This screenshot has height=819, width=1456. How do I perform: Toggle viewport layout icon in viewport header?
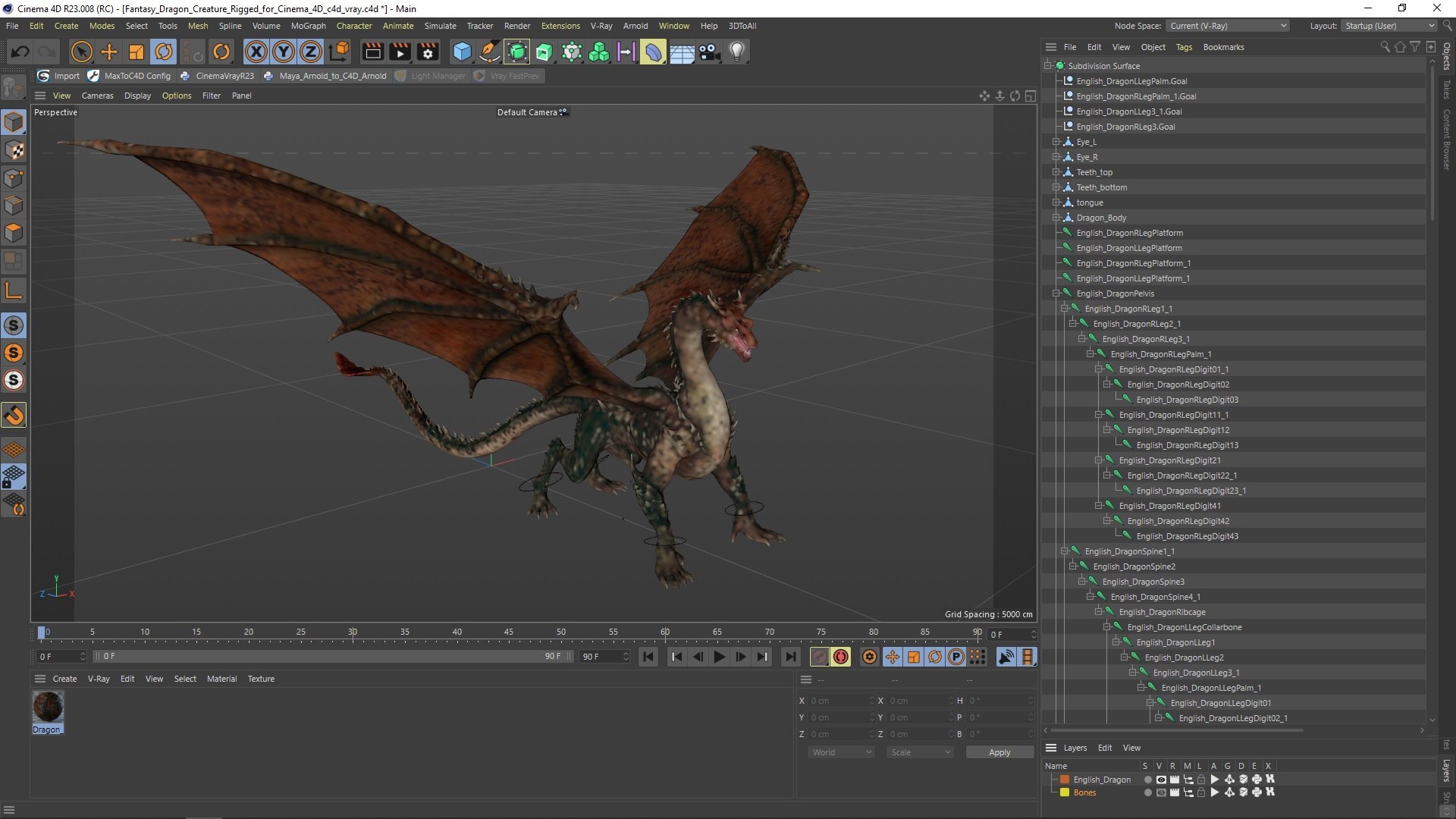[1030, 96]
